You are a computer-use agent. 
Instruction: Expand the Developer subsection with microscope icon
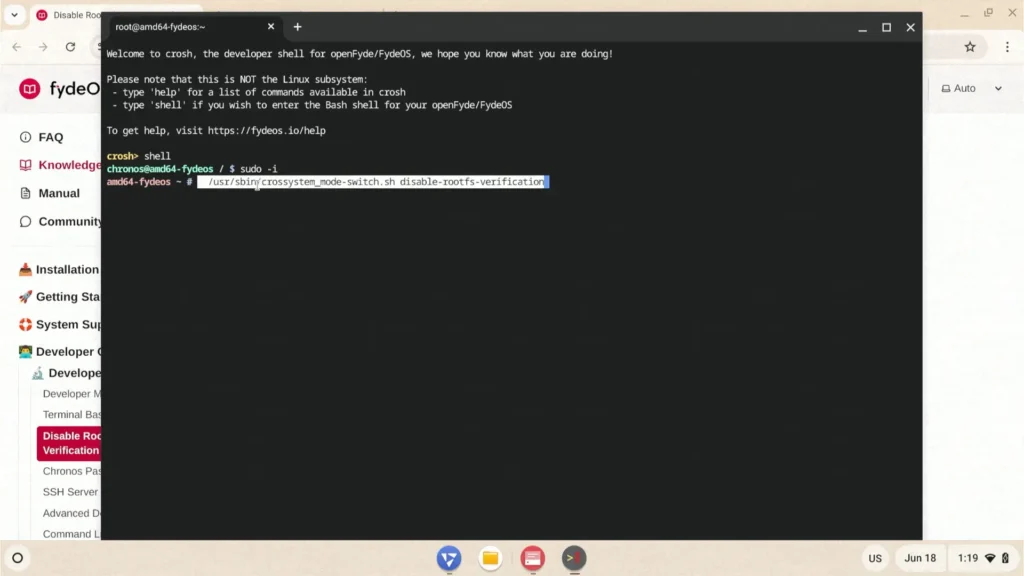[65, 373]
